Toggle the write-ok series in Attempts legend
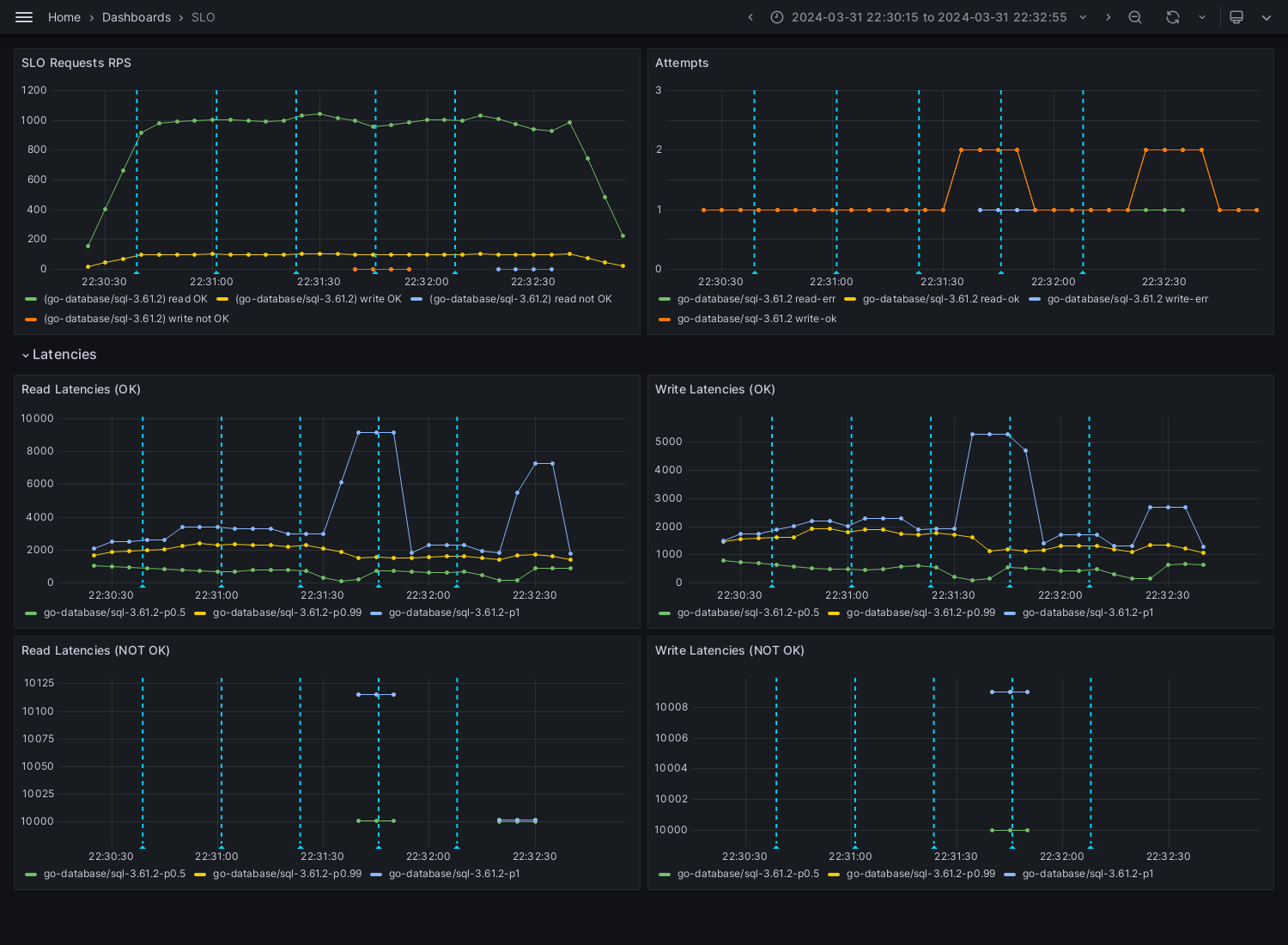The image size is (1288, 945). pos(756,319)
